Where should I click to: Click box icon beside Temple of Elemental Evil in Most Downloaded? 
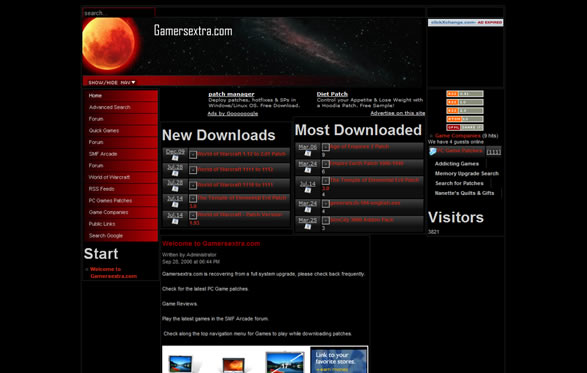[x=326, y=181]
